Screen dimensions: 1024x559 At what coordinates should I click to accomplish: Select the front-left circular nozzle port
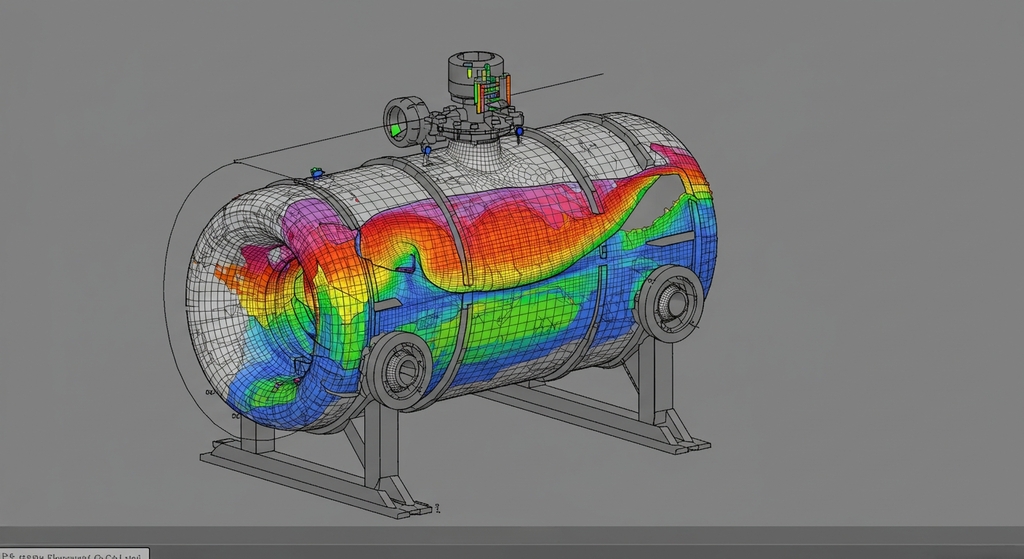pos(399,368)
